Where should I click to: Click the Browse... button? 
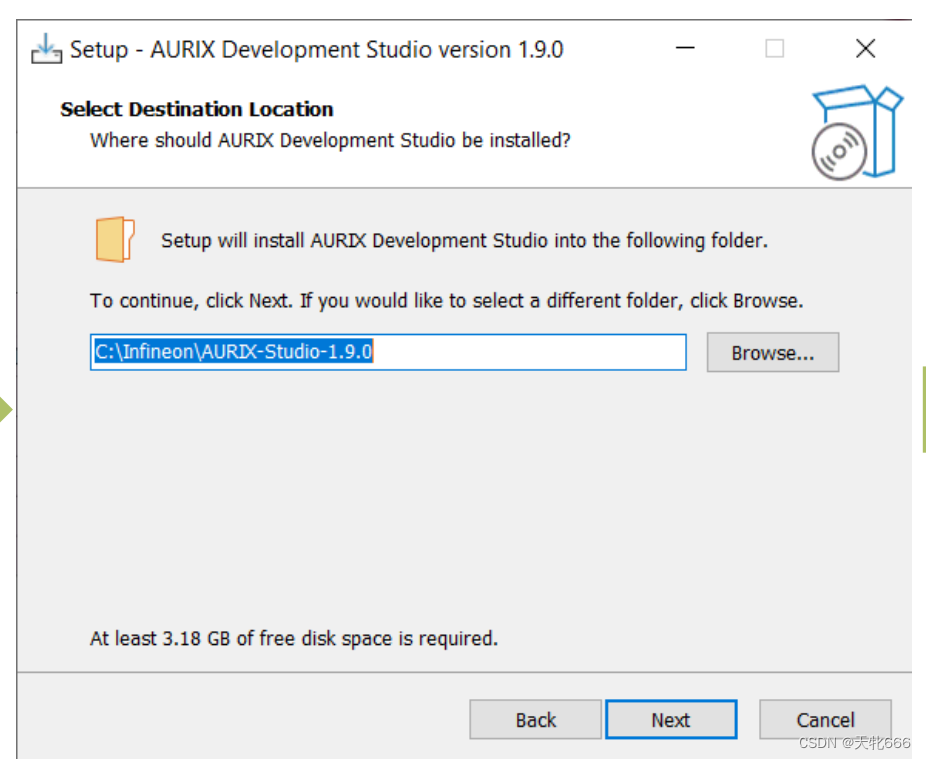(x=772, y=352)
